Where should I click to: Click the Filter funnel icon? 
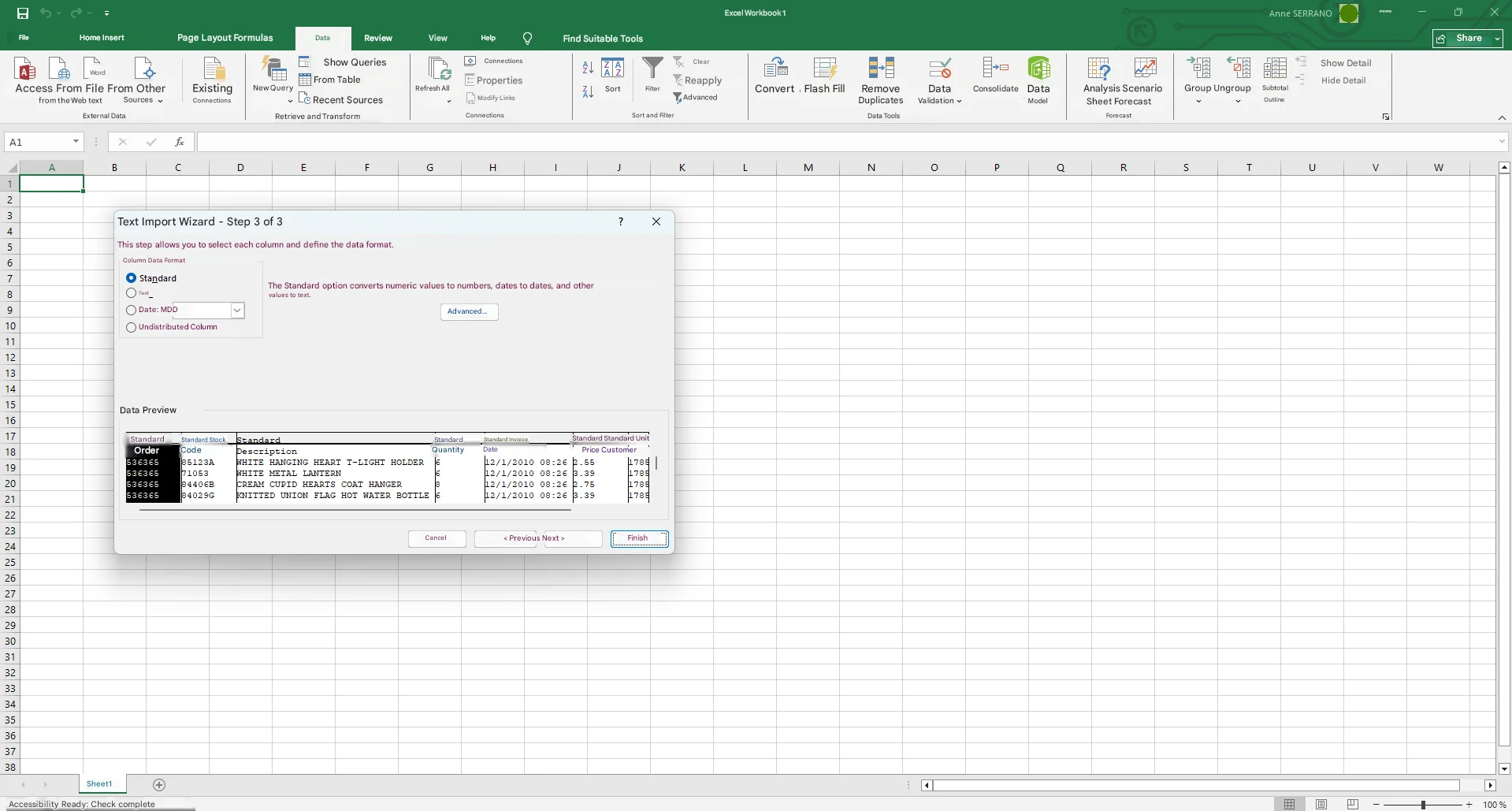(652, 68)
